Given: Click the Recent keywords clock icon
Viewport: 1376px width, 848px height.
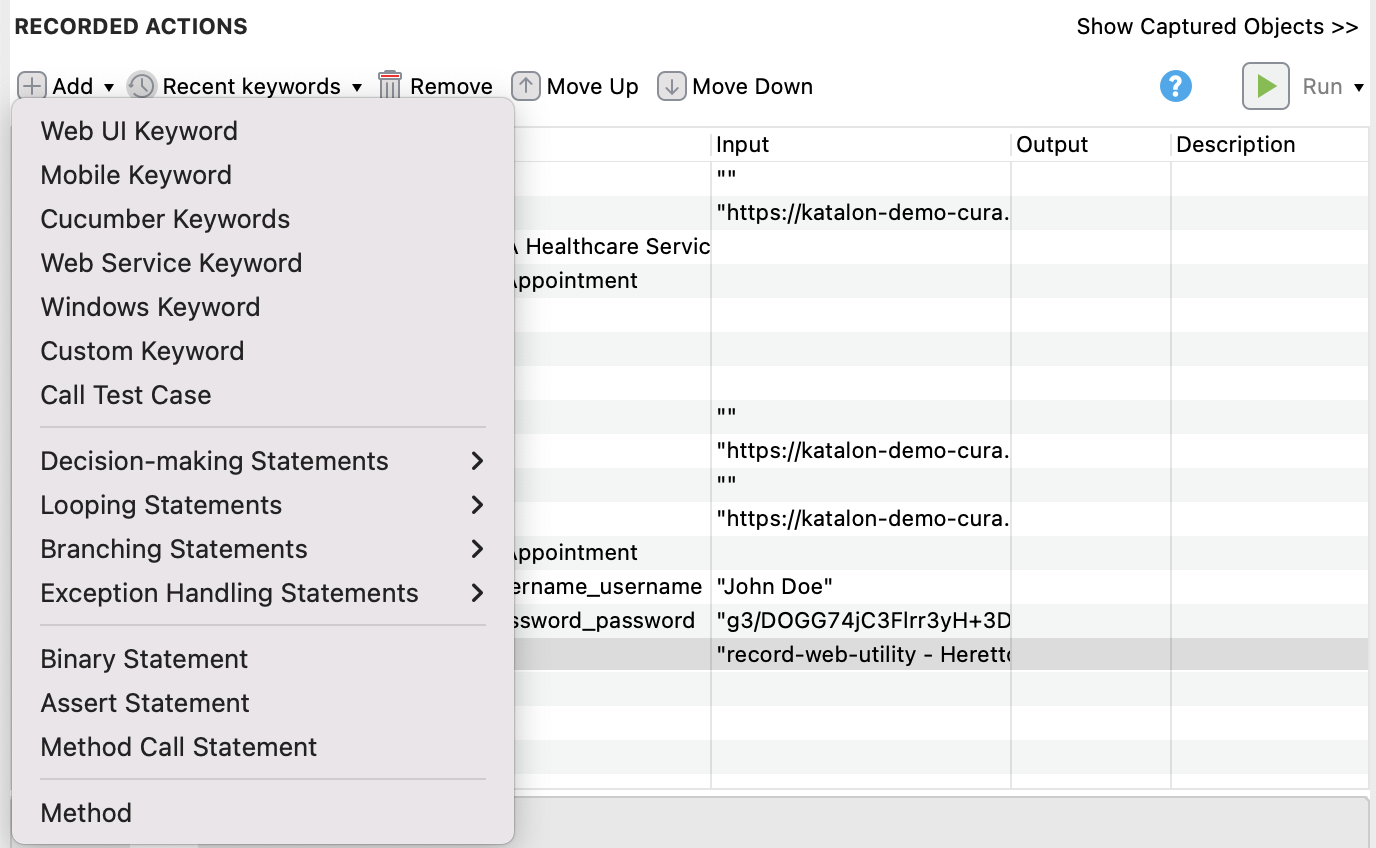Looking at the screenshot, I should click(x=141, y=86).
